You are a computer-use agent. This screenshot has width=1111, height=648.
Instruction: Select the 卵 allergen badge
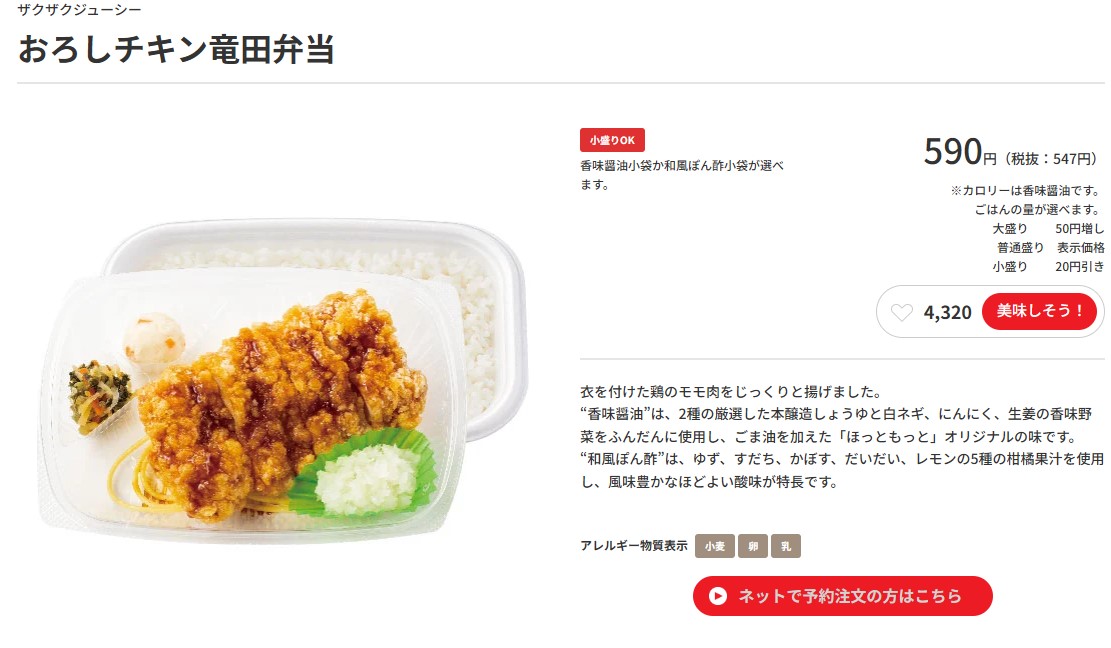[x=752, y=546]
